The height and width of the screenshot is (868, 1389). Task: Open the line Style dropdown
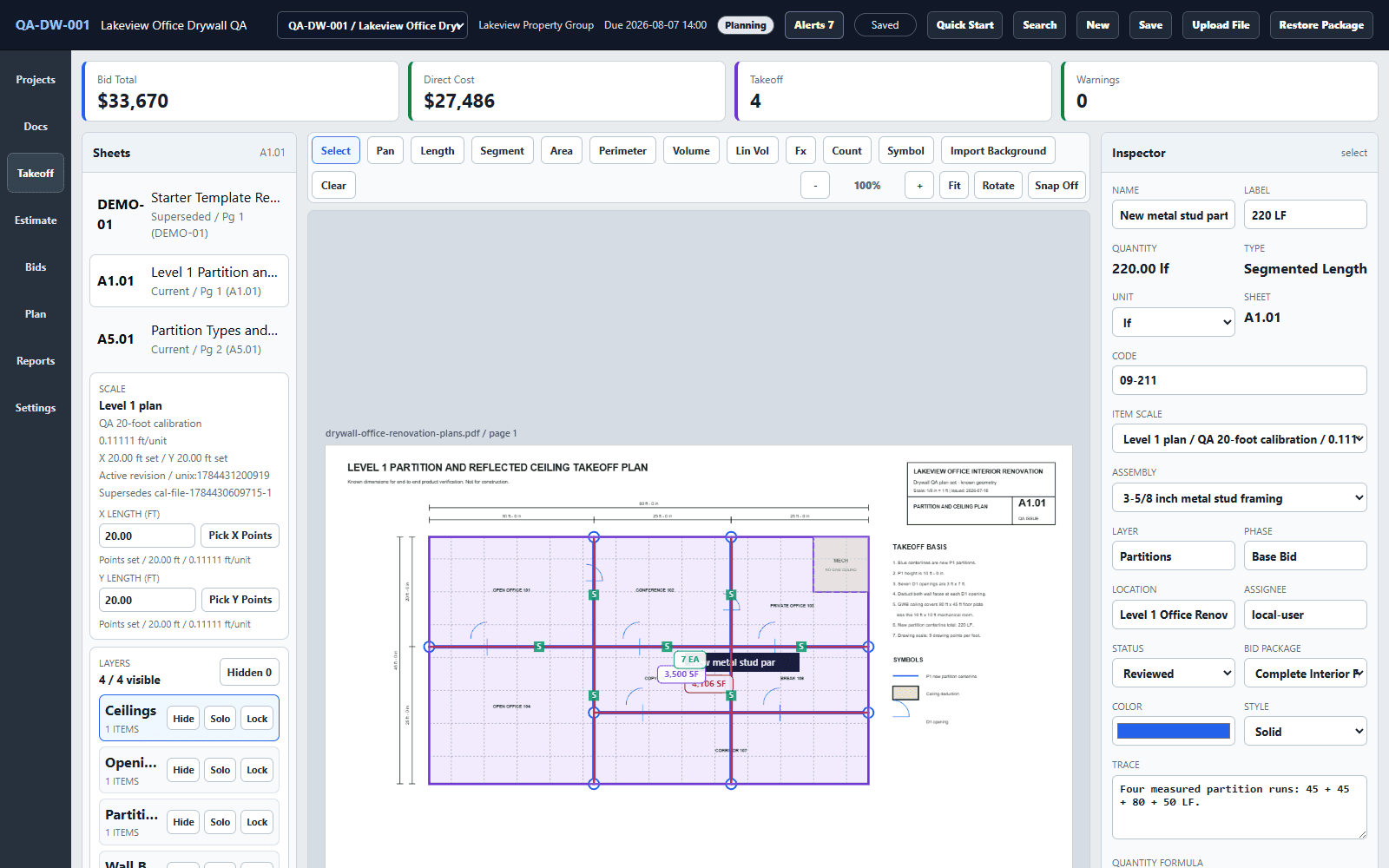coord(1306,732)
